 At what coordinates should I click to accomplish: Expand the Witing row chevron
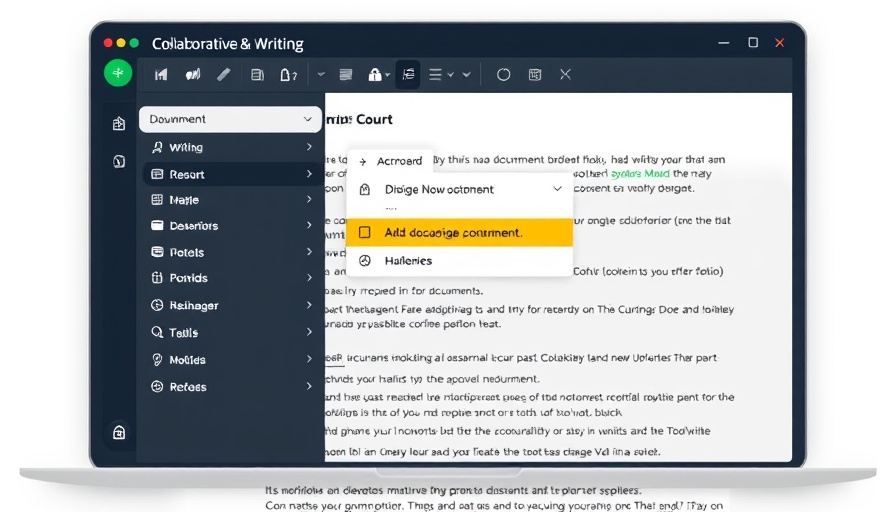(x=309, y=147)
